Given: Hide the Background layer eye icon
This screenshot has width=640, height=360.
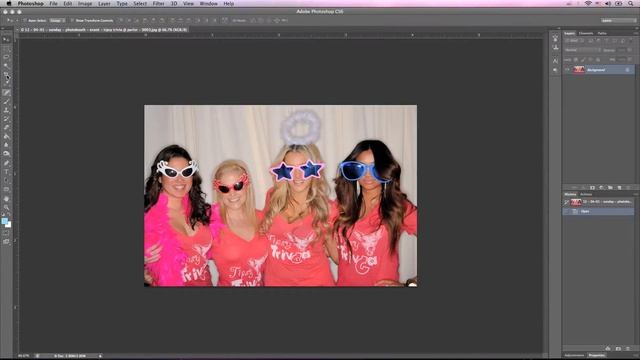Looking at the screenshot, I should [567, 70].
